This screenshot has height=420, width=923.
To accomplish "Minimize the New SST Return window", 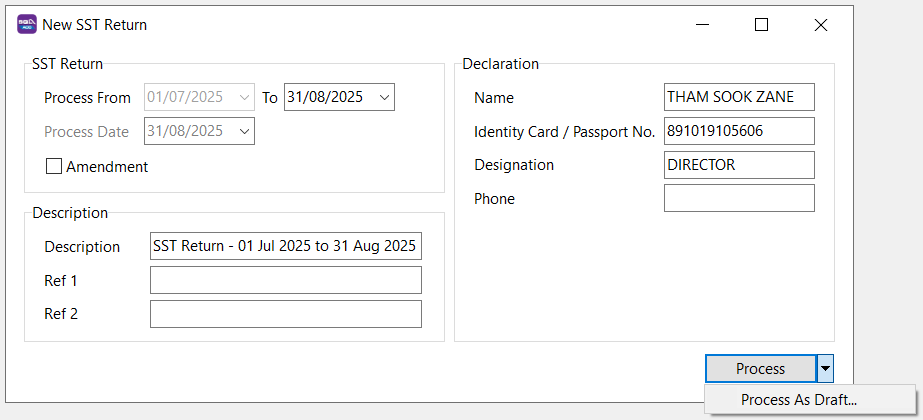I will [x=702, y=25].
